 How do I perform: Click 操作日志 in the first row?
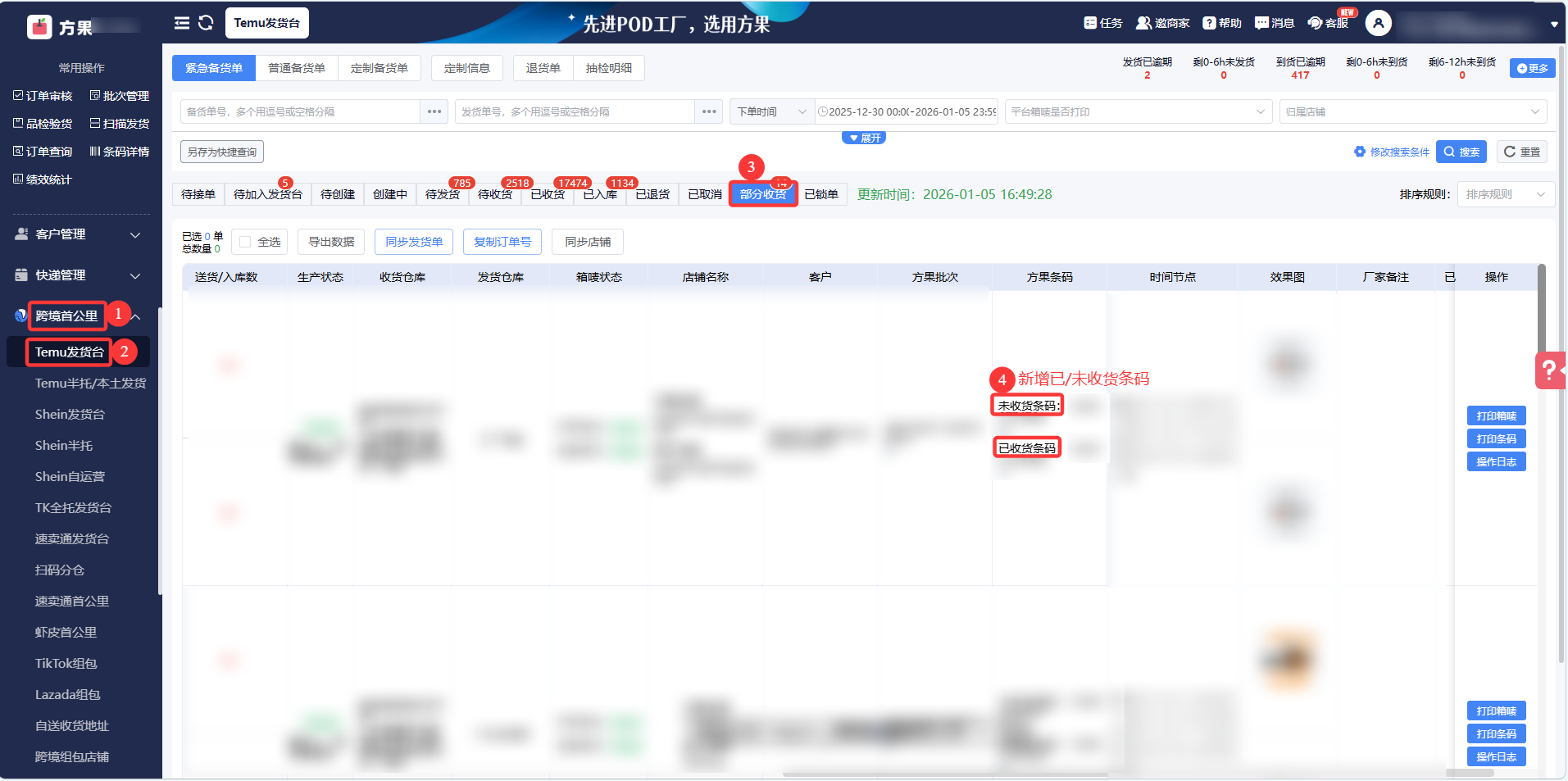(1497, 461)
